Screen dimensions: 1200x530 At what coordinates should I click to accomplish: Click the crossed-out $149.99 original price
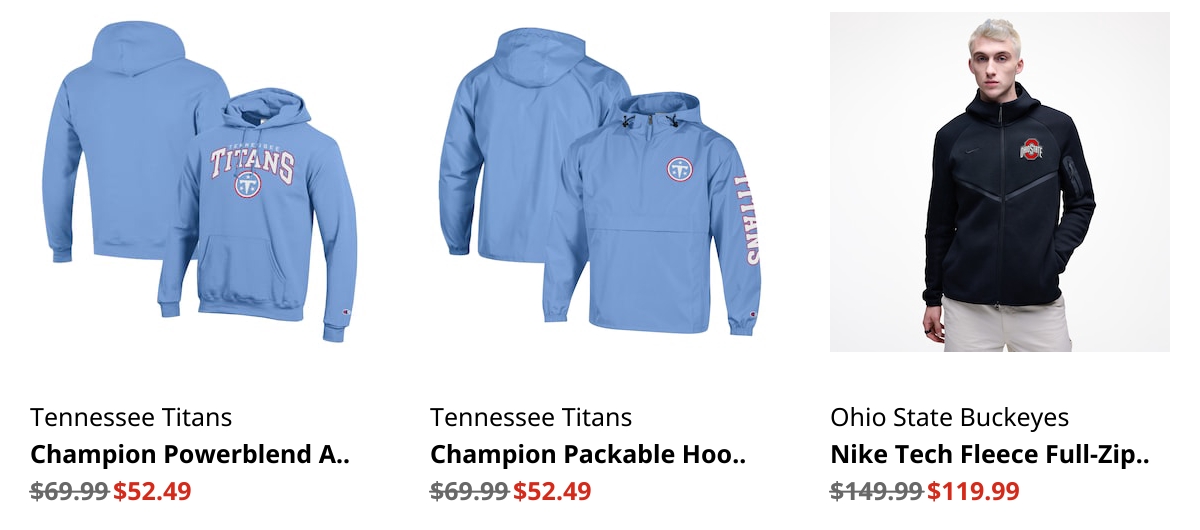877,492
